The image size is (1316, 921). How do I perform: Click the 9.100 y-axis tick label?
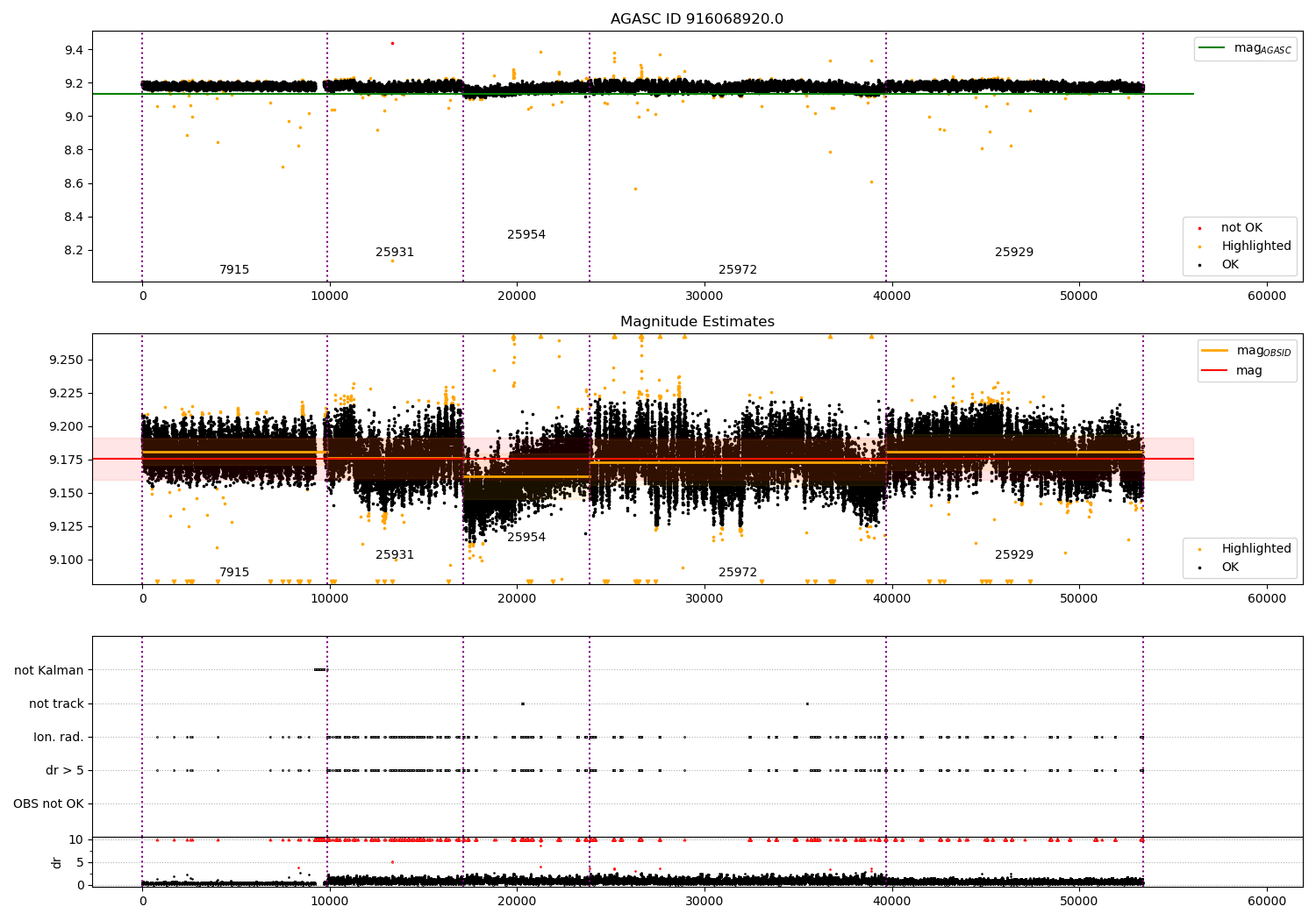pyautogui.click(x=67, y=560)
